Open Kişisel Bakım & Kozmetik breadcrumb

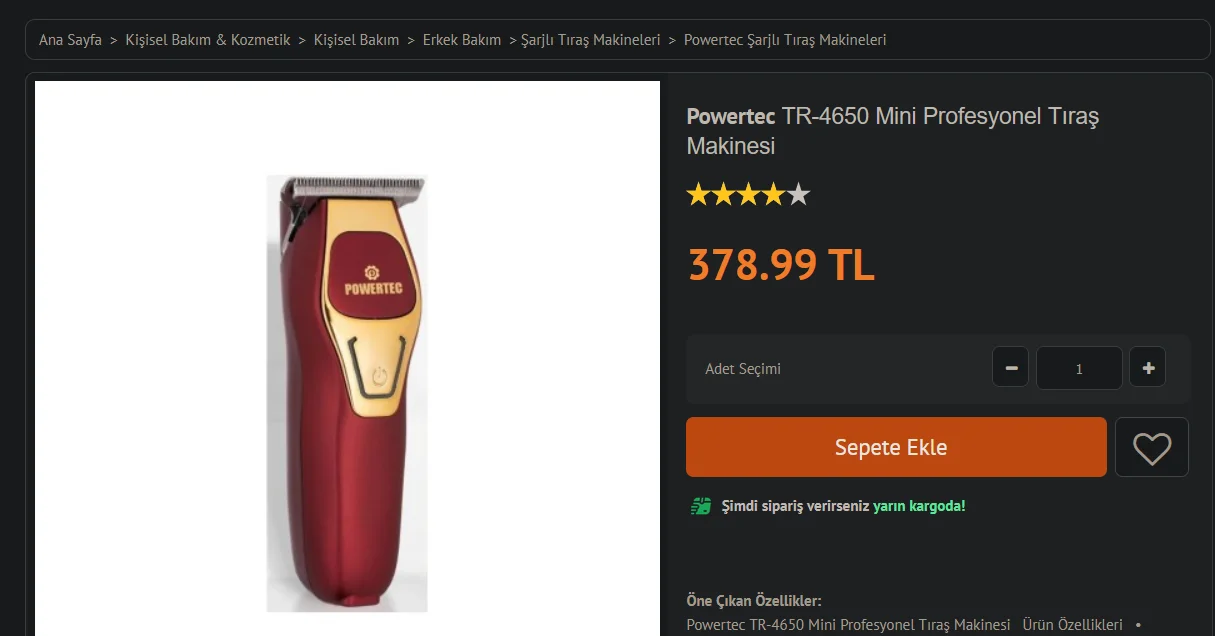pos(208,40)
